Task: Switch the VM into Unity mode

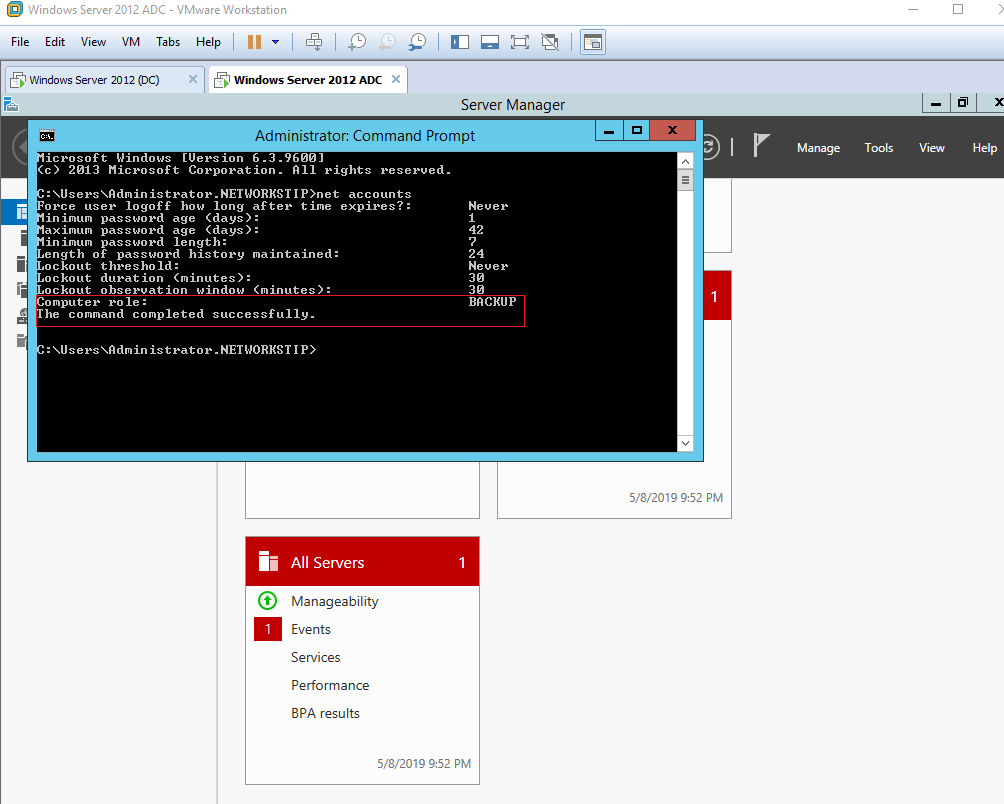Action: pyautogui.click(x=549, y=41)
